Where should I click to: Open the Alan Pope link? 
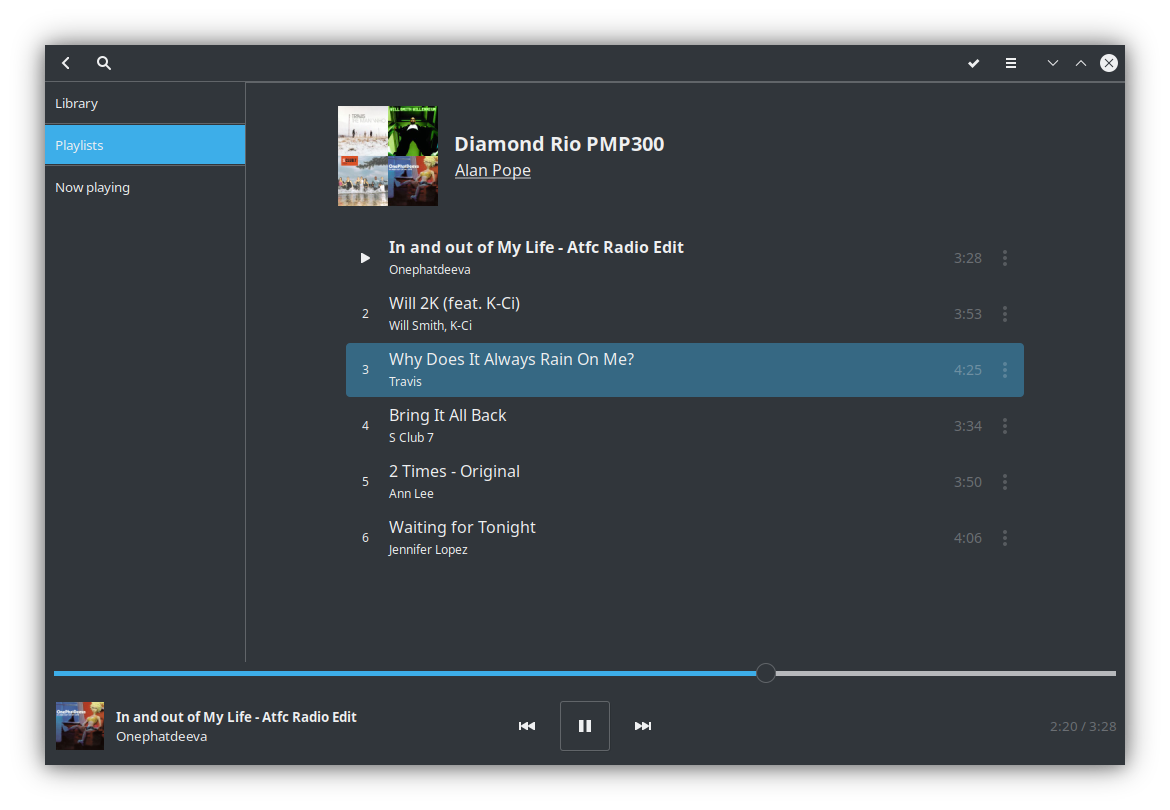point(492,170)
